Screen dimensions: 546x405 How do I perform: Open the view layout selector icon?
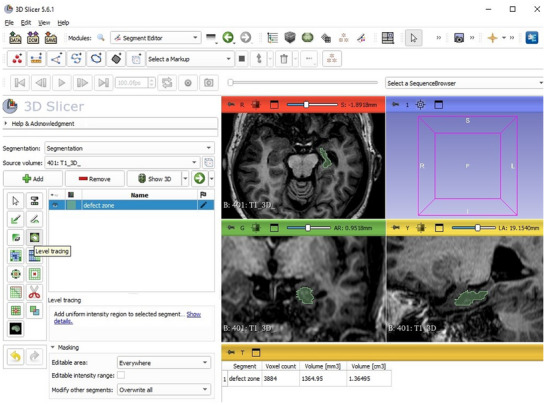coord(388,38)
